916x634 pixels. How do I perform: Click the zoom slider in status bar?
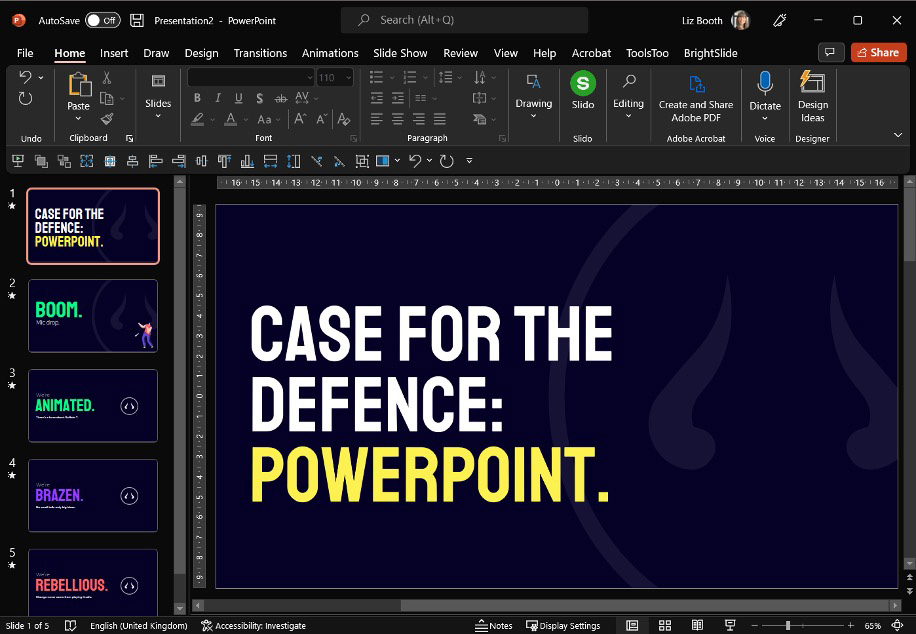coord(800,625)
